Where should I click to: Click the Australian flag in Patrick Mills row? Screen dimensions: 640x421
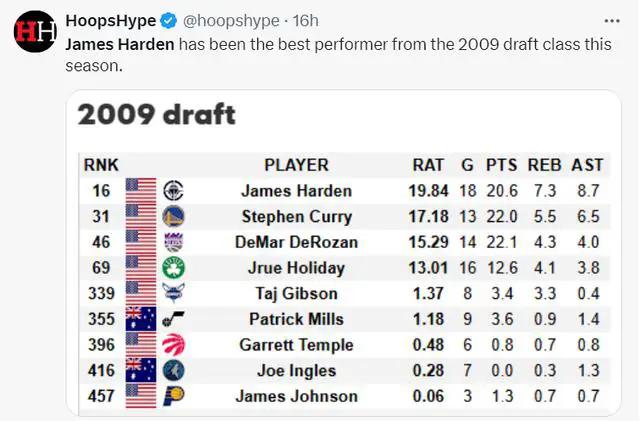[141, 319]
